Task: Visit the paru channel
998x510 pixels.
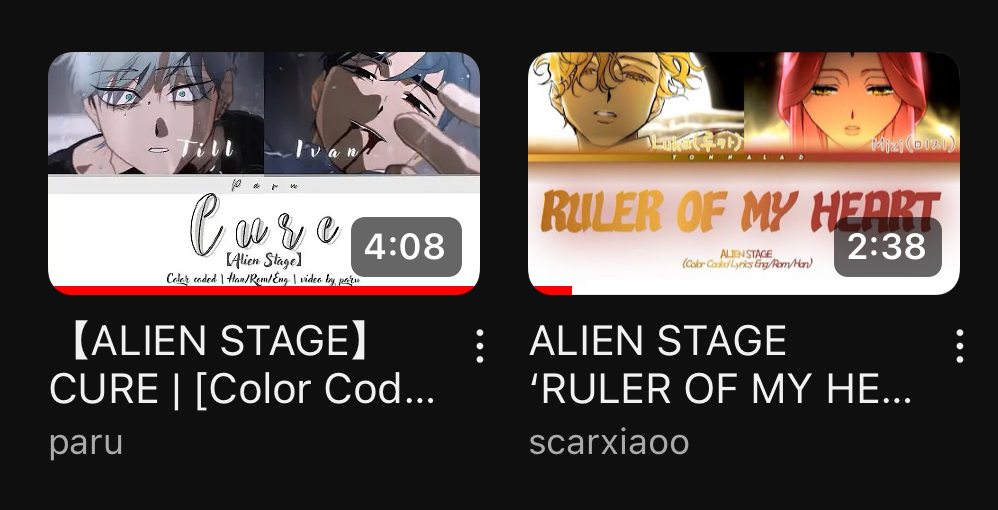Action: click(x=85, y=442)
